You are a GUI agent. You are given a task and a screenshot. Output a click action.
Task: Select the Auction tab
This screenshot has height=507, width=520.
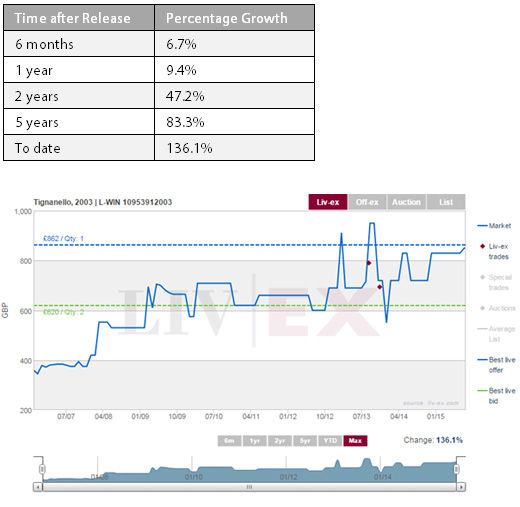tap(406, 202)
